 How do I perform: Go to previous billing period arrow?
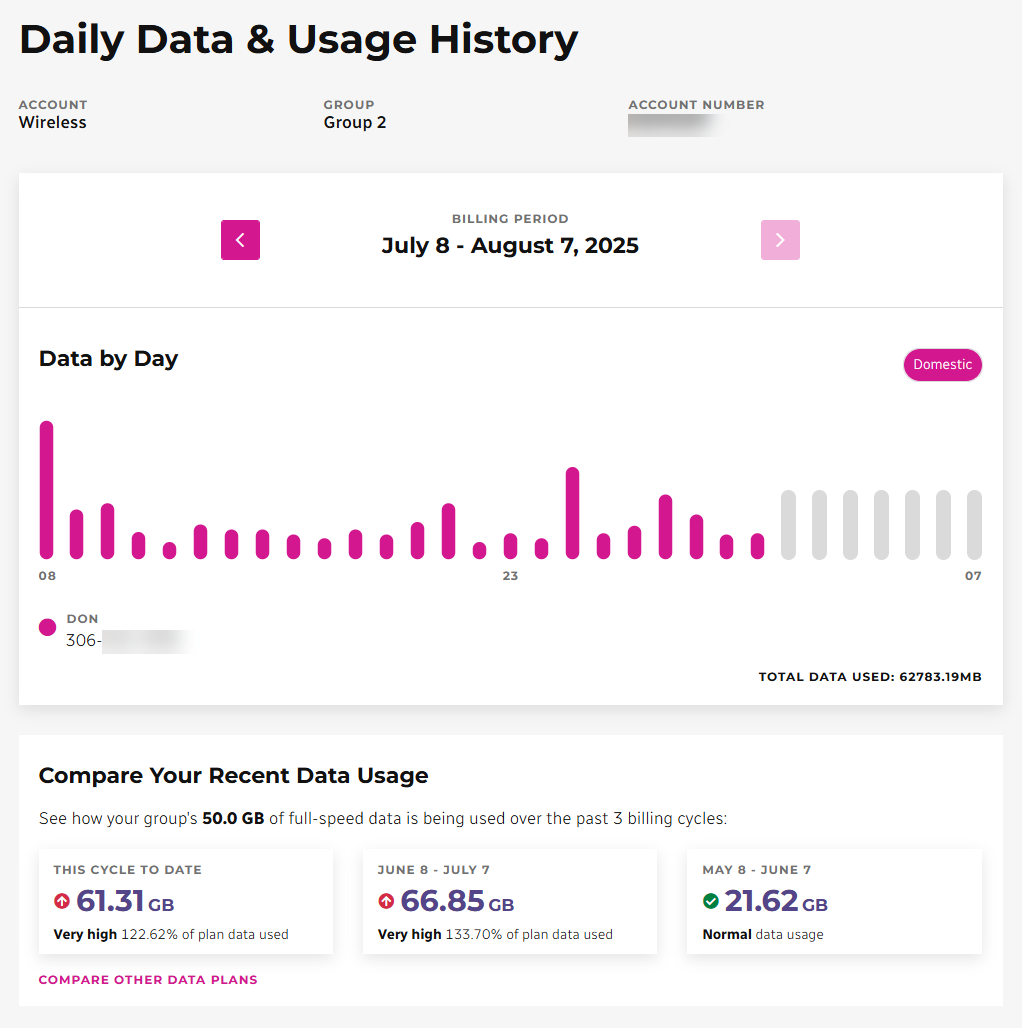[240, 240]
